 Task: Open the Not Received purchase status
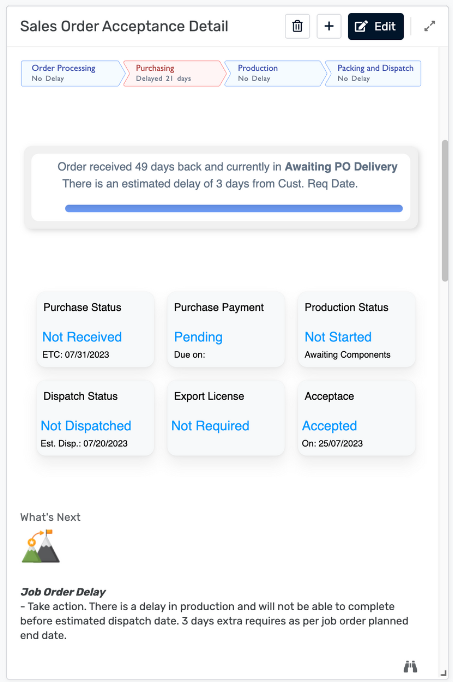coord(82,337)
